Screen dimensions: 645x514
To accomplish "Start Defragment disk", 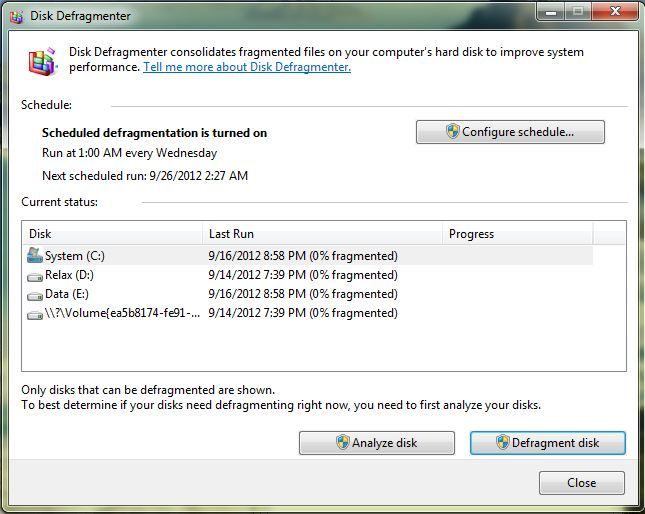I will click(548, 443).
